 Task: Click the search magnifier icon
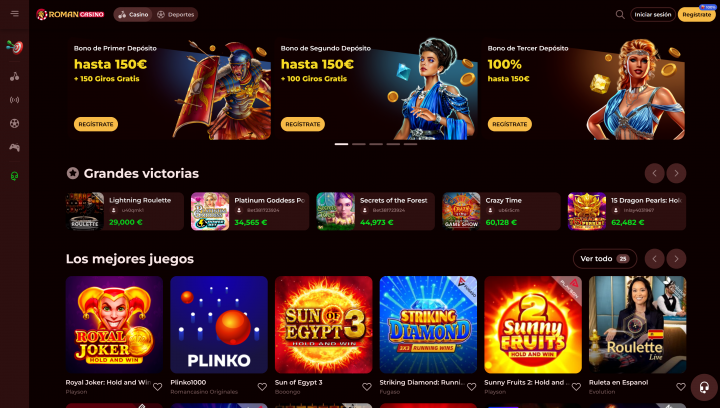pyautogui.click(x=620, y=15)
